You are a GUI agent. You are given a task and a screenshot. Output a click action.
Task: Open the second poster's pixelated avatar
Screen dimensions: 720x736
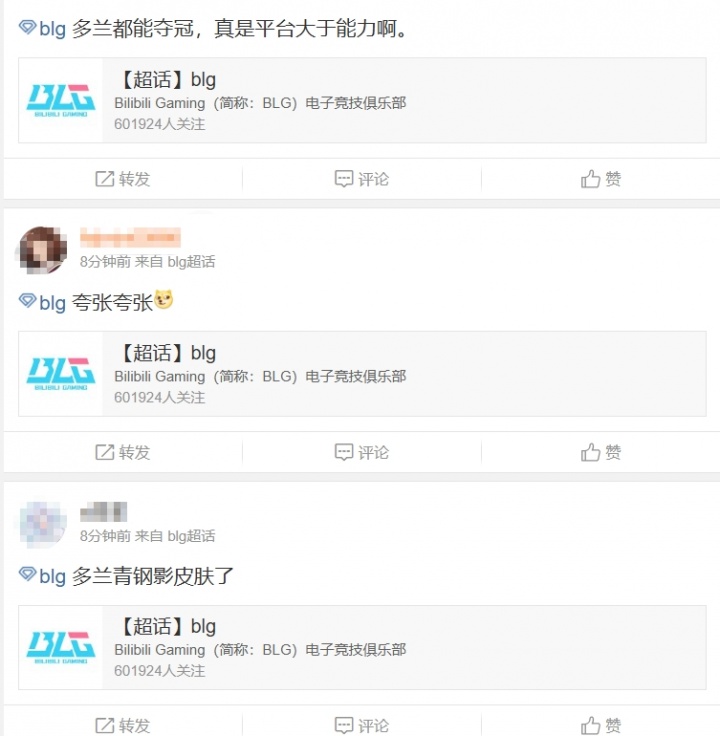point(43,250)
